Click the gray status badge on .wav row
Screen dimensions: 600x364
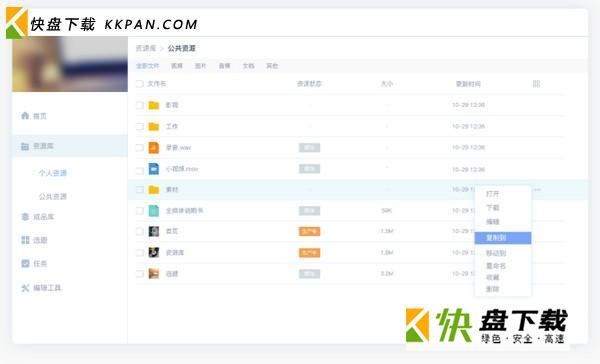[309, 147]
